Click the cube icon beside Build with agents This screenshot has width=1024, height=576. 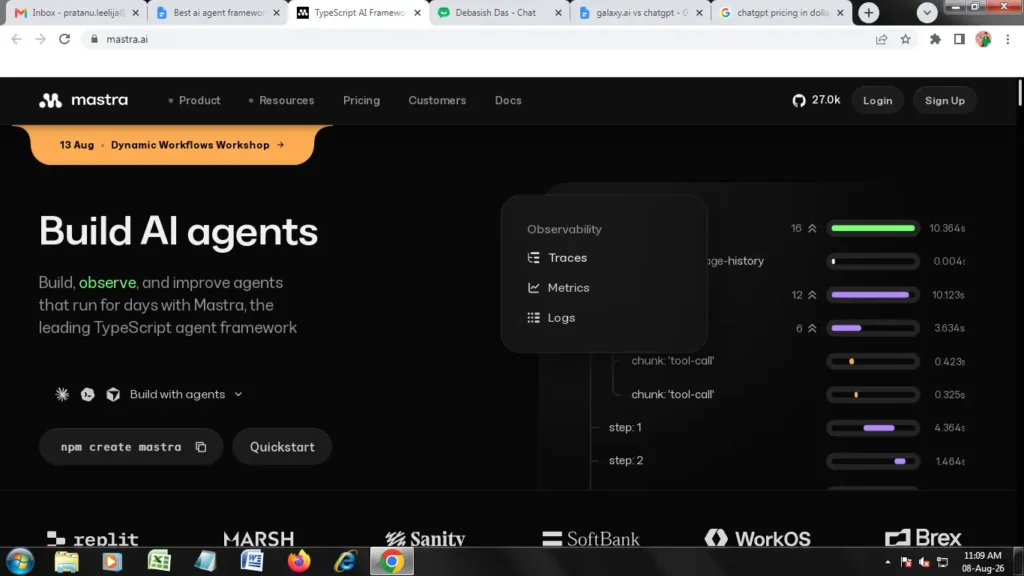pos(113,394)
